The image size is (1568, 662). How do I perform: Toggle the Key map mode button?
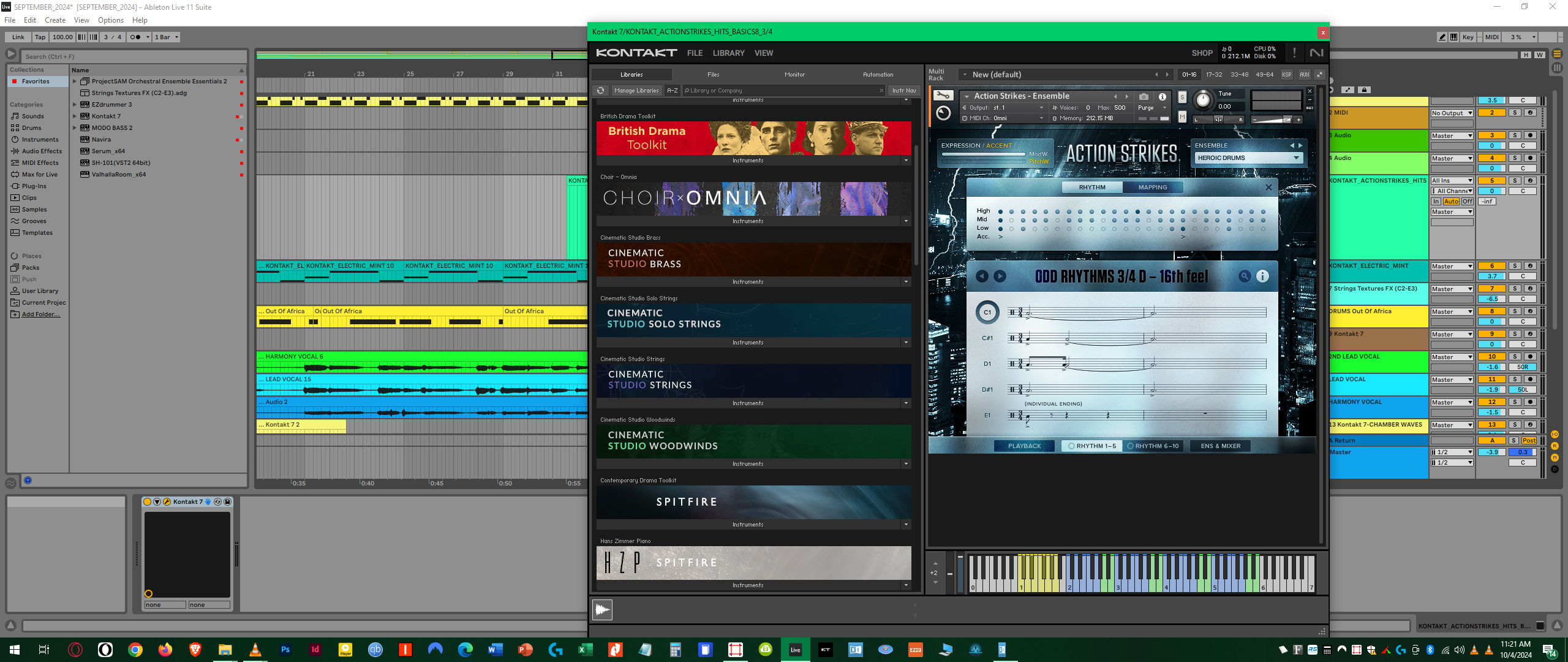[1468, 37]
